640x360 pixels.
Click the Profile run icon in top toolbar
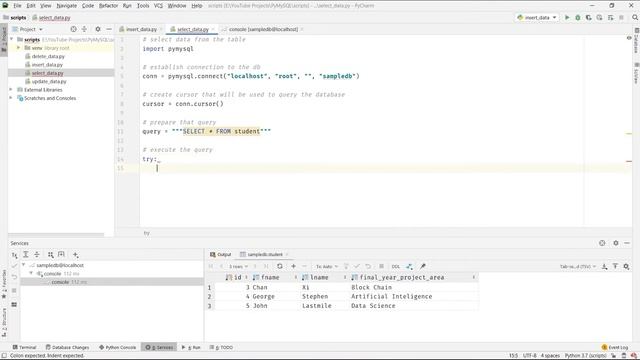point(599,18)
